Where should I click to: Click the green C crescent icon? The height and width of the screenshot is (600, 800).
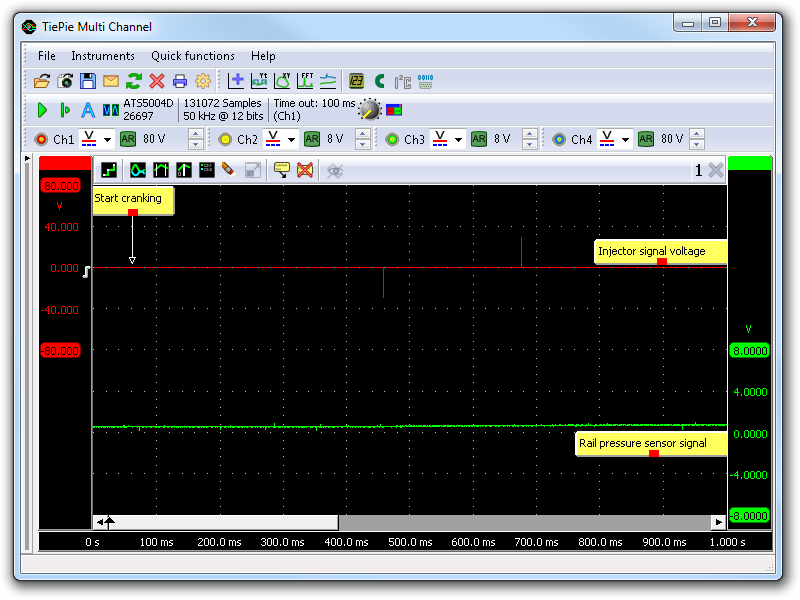coord(380,81)
